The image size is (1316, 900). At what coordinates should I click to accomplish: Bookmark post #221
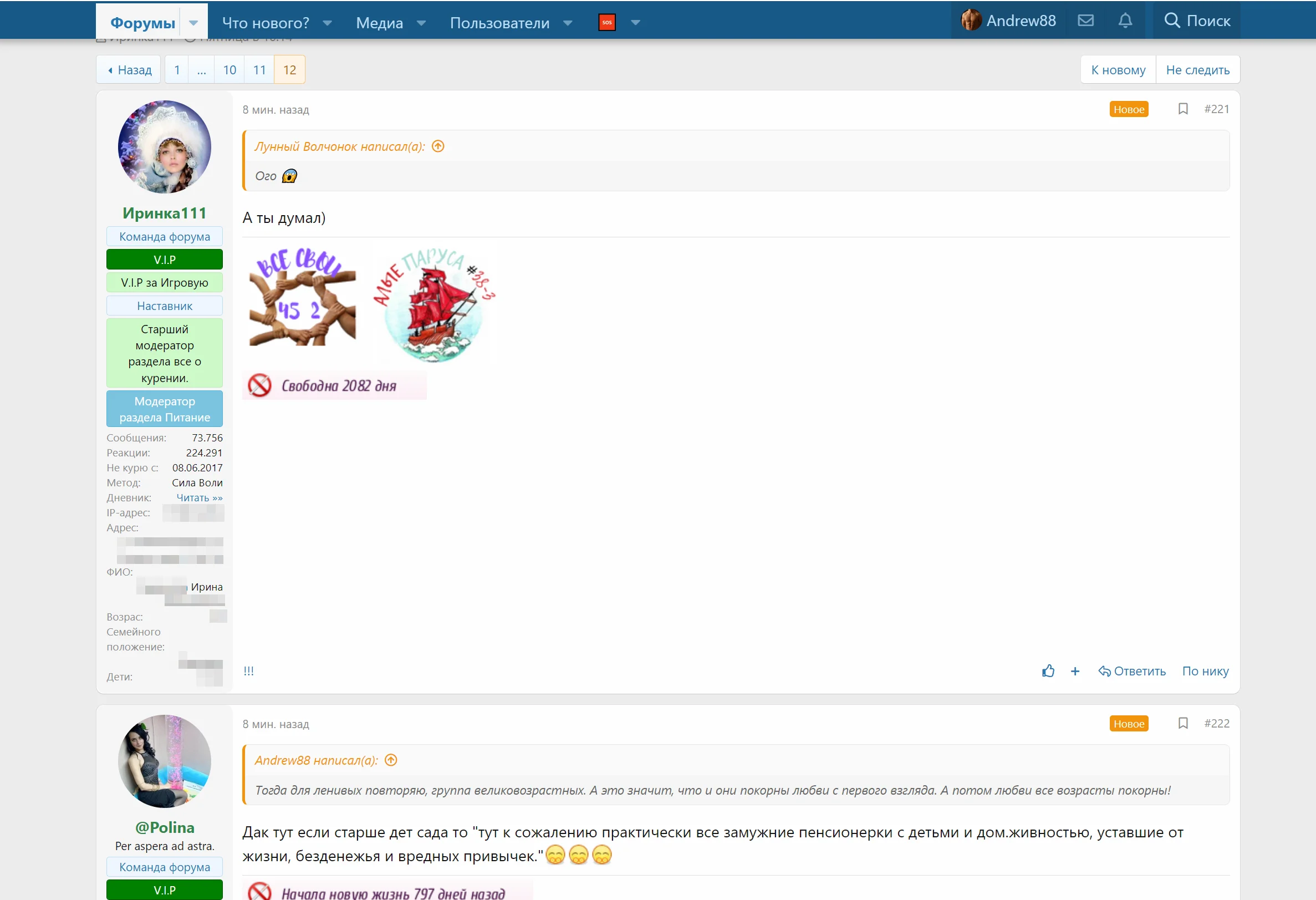pyautogui.click(x=1182, y=109)
